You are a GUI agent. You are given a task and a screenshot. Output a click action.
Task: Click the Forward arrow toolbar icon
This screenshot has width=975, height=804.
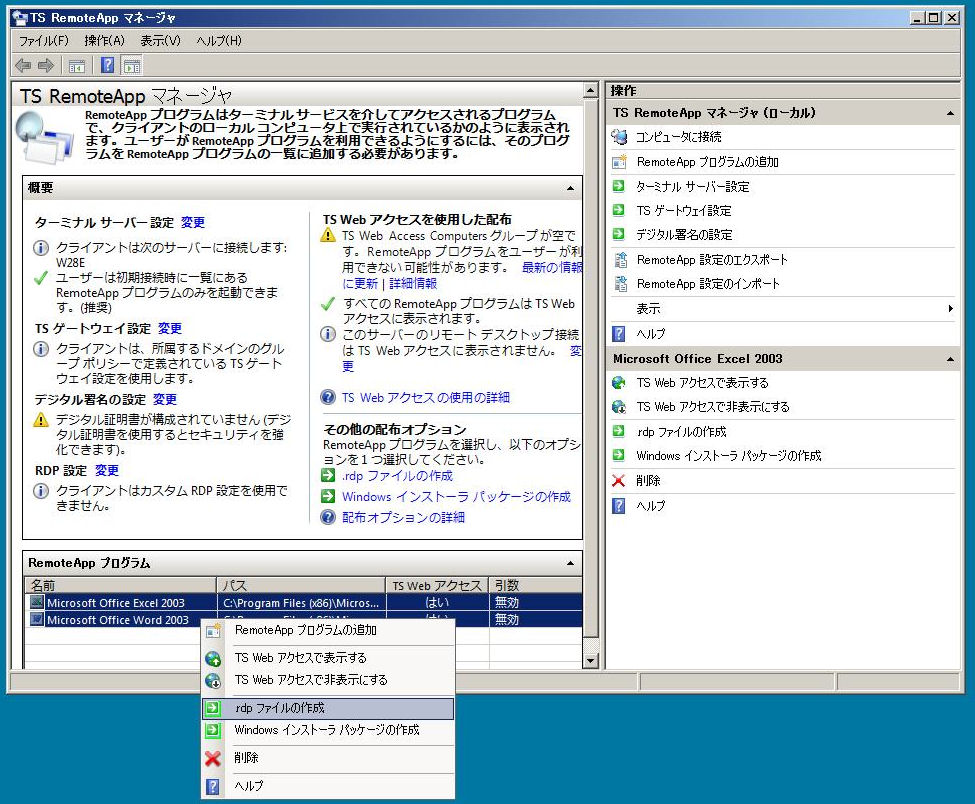(46, 65)
